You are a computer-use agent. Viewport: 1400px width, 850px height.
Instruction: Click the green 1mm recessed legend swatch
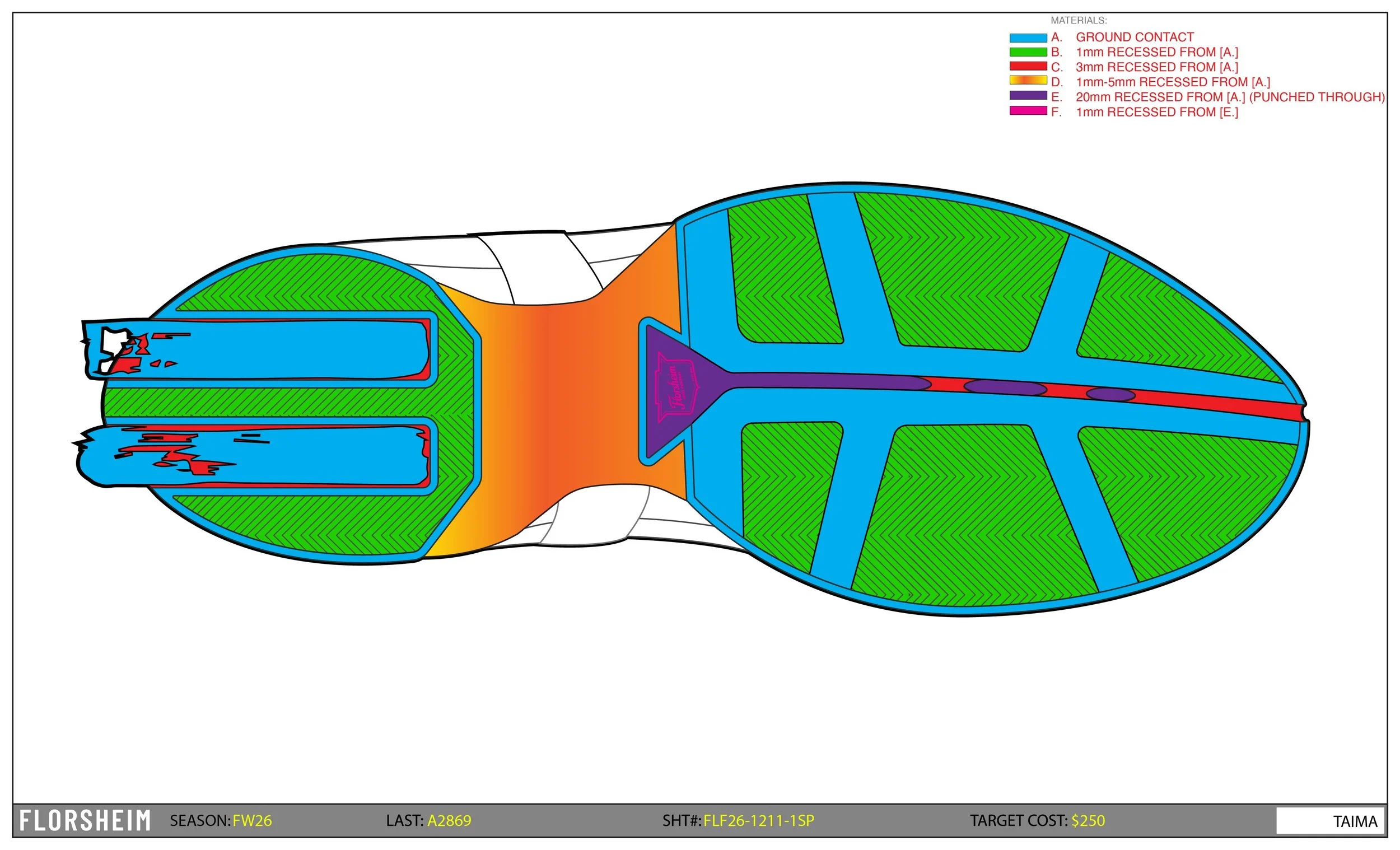point(1028,52)
